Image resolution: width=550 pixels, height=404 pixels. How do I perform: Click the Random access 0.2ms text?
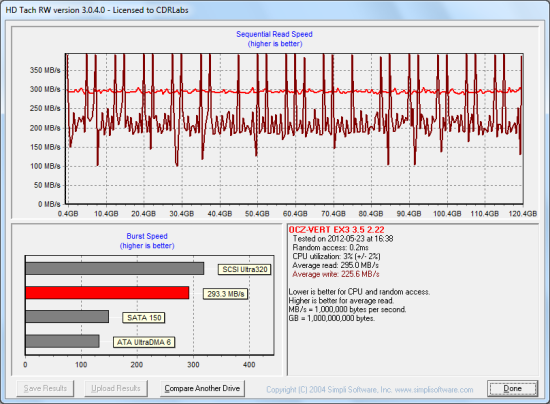point(330,248)
